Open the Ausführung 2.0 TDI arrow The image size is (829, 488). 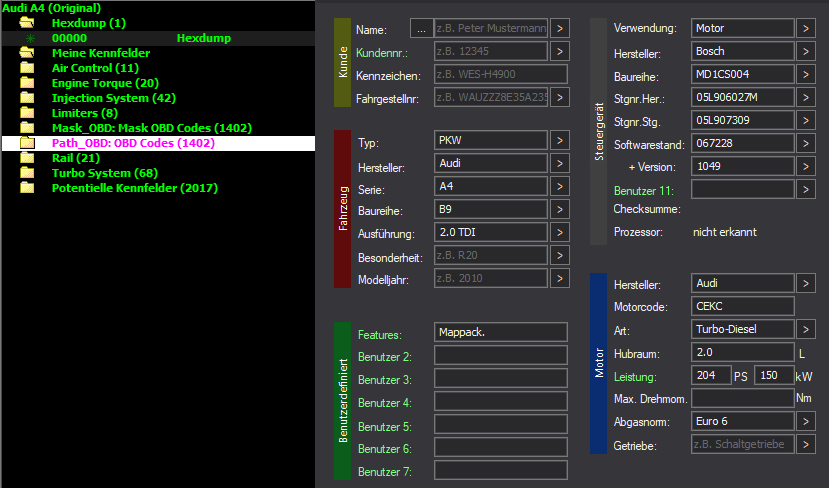pos(560,232)
